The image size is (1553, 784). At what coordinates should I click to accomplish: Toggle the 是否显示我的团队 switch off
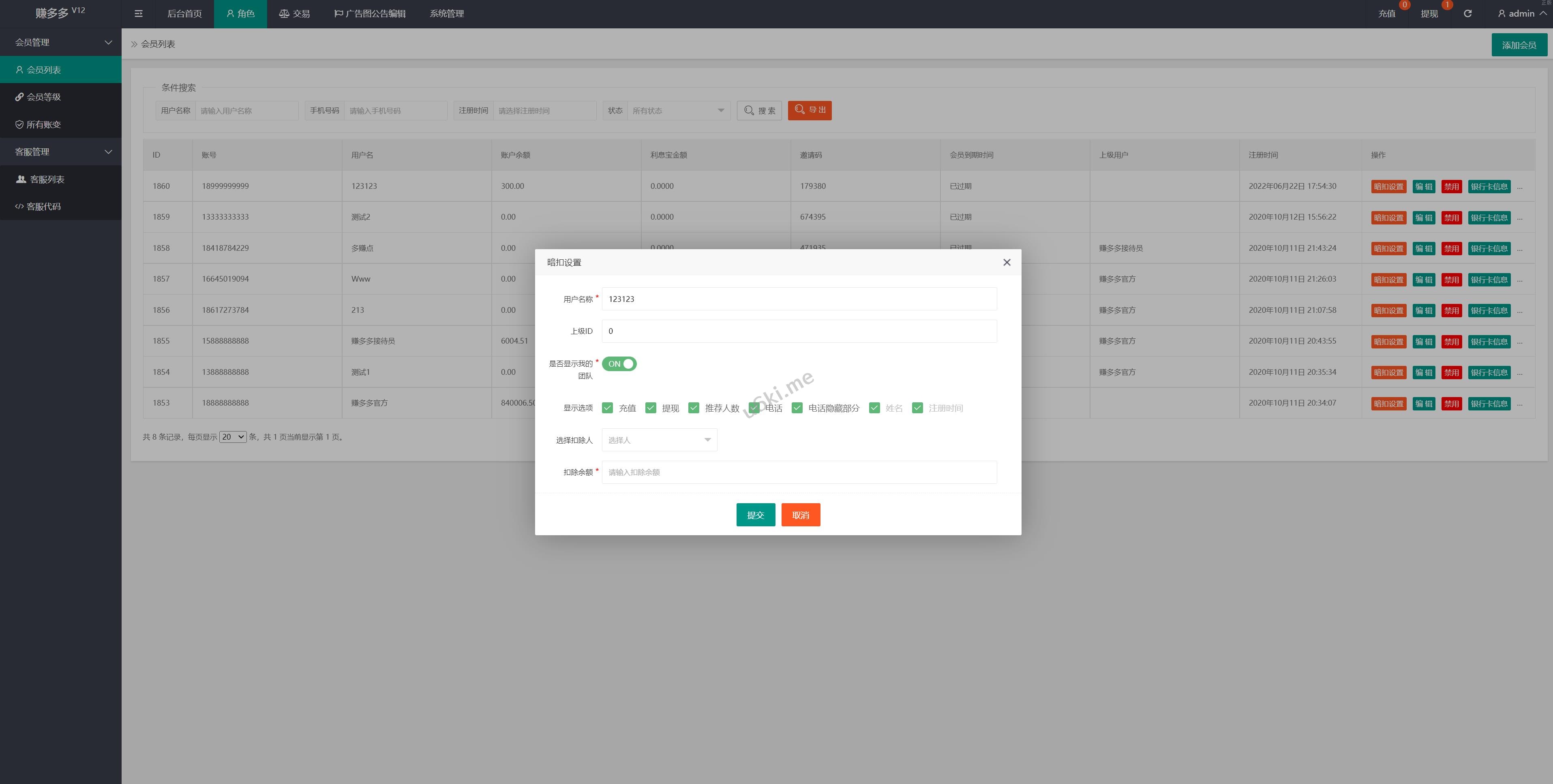click(x=619, y=364)
